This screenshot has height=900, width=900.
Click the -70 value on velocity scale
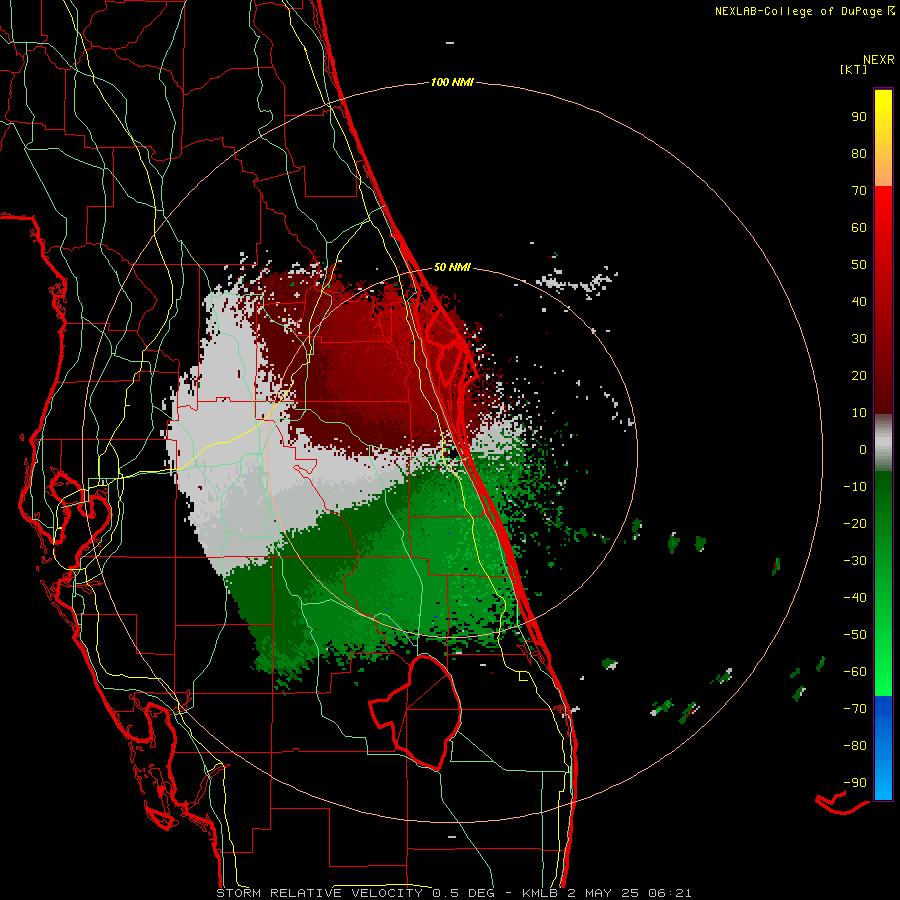click(x=855, y=708)
